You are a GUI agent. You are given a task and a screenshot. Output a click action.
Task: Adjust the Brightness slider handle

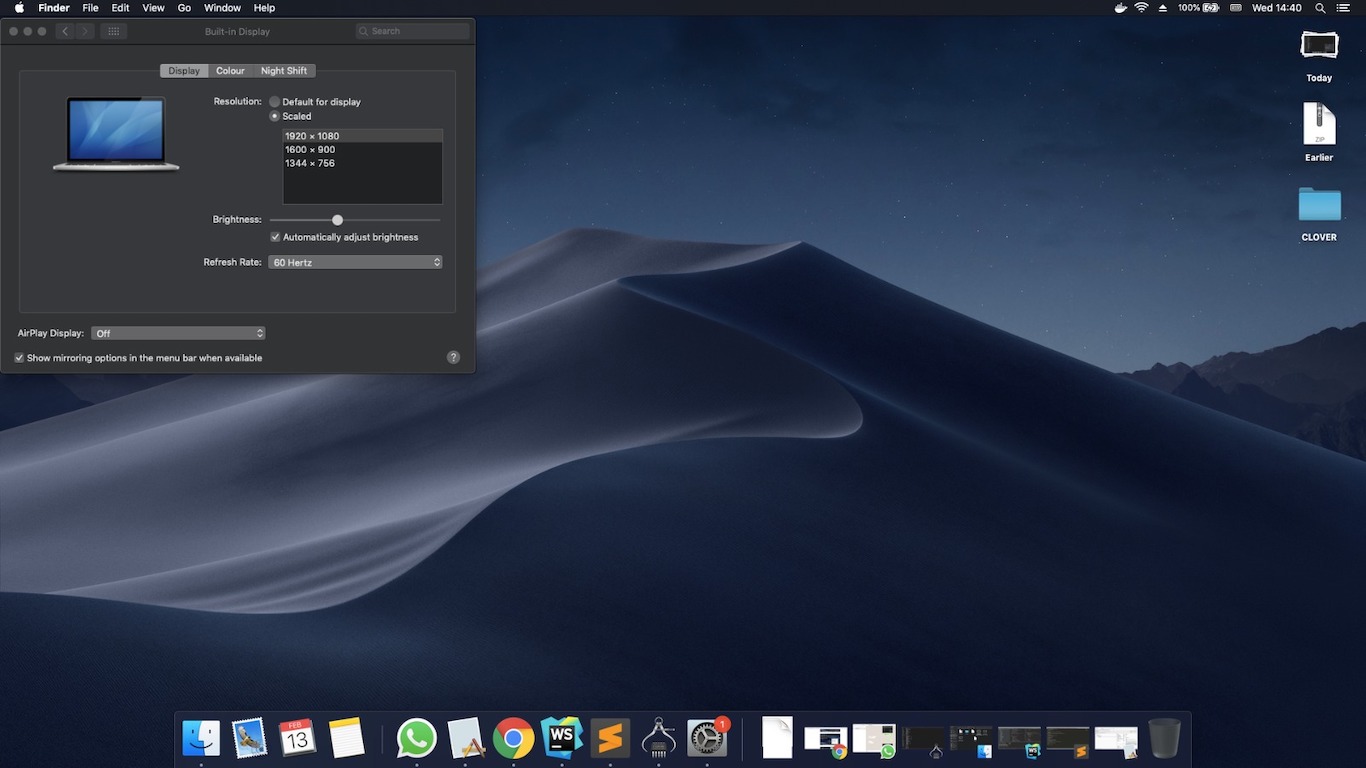click(338, 220)
